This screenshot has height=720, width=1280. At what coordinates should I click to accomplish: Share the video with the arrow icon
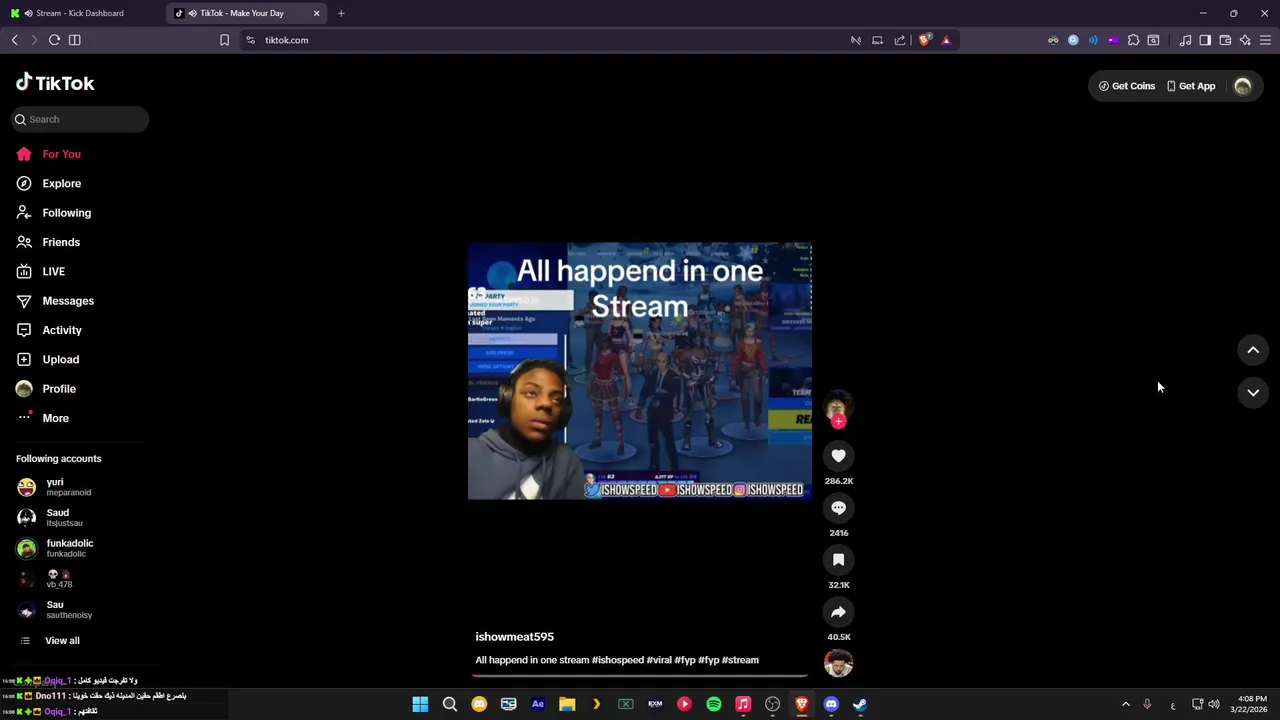coord(838,612)
